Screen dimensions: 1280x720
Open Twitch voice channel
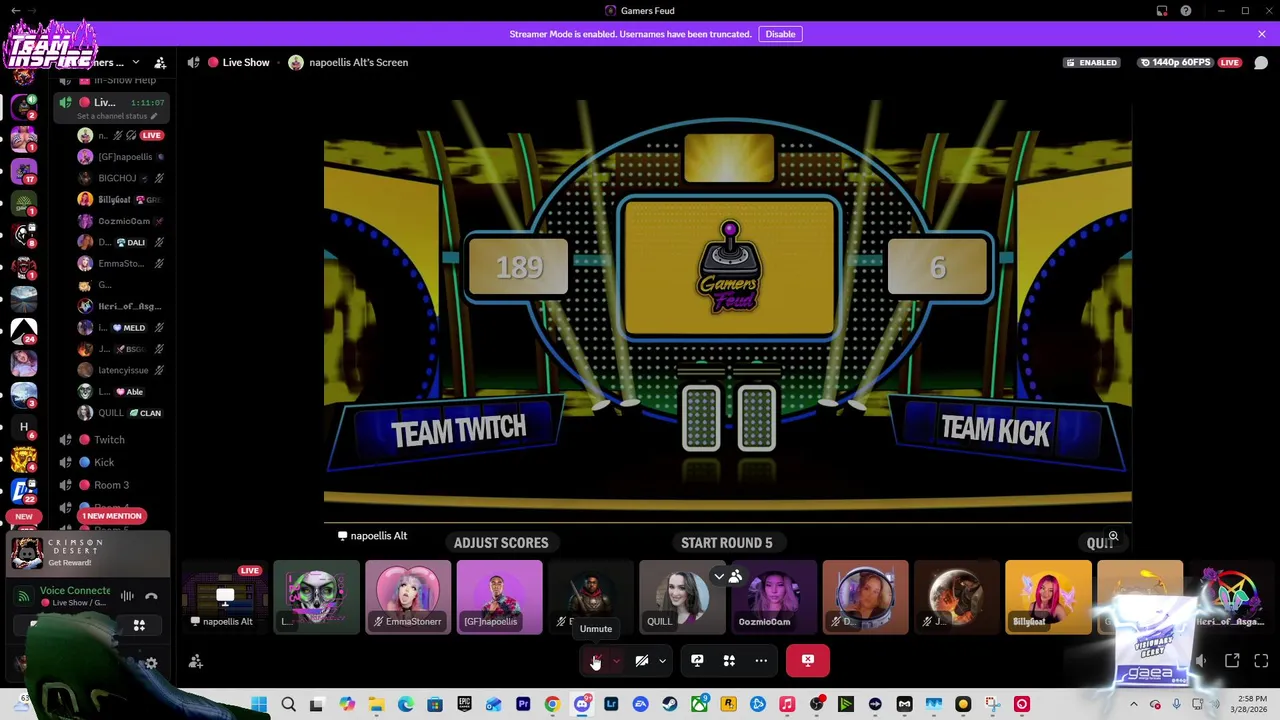pos(110,440)
